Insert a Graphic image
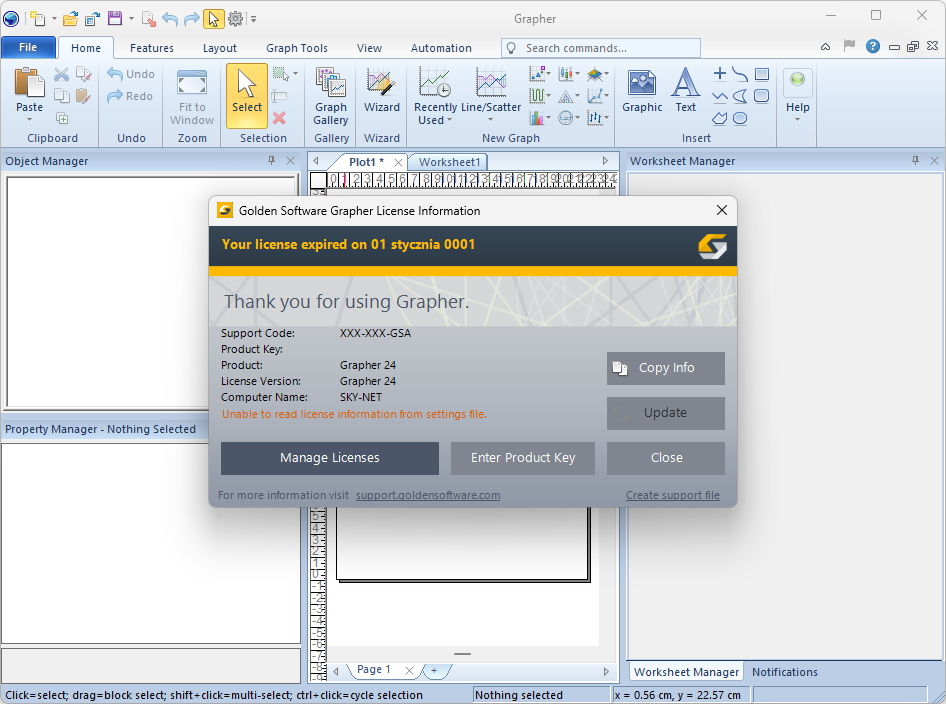Viewport: 946px width, 704px height. (642, 90)
